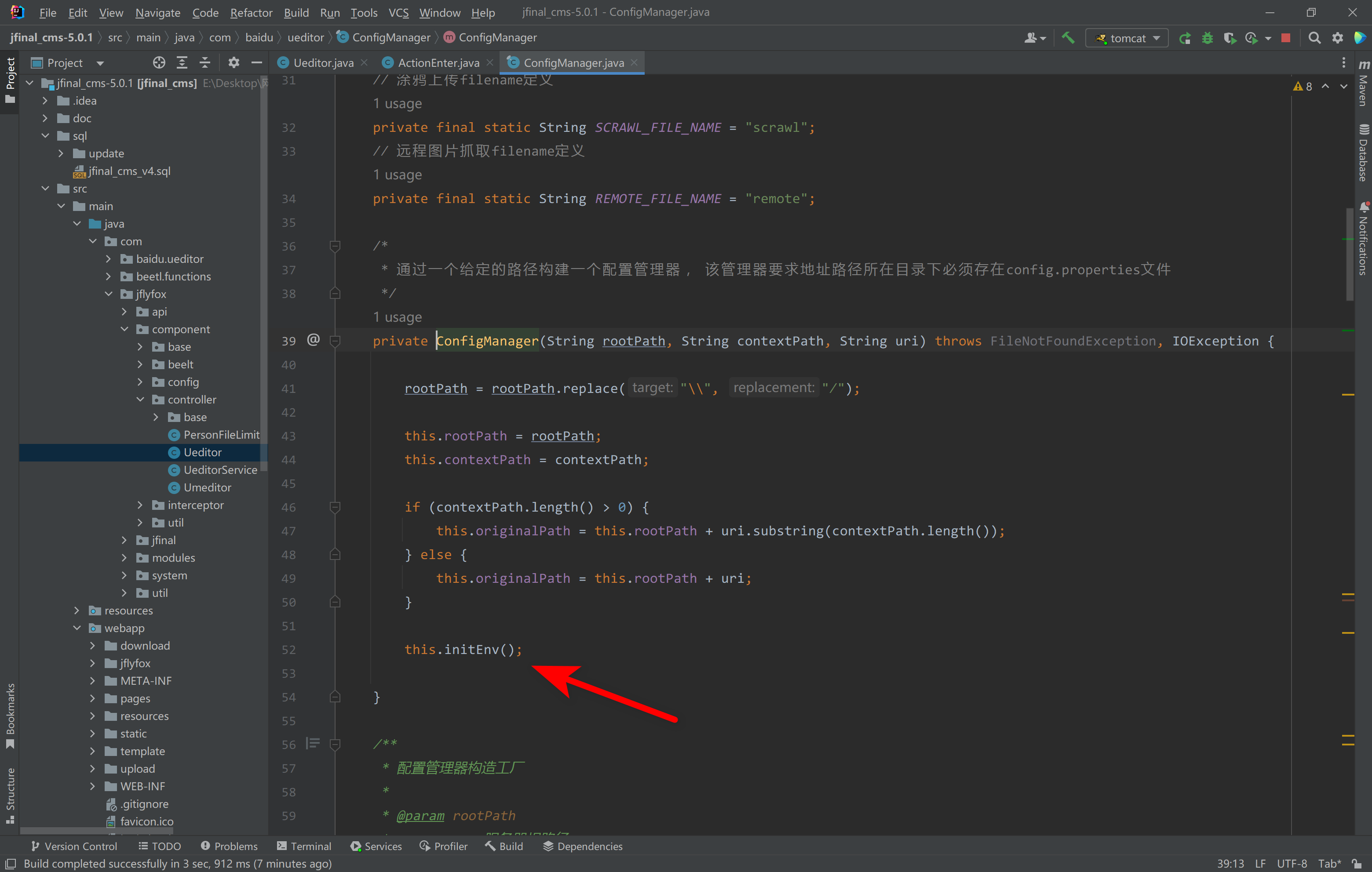Open the tomcat run configuration dropdown
Screen dimensions: 1372x872
(1127, 38)
